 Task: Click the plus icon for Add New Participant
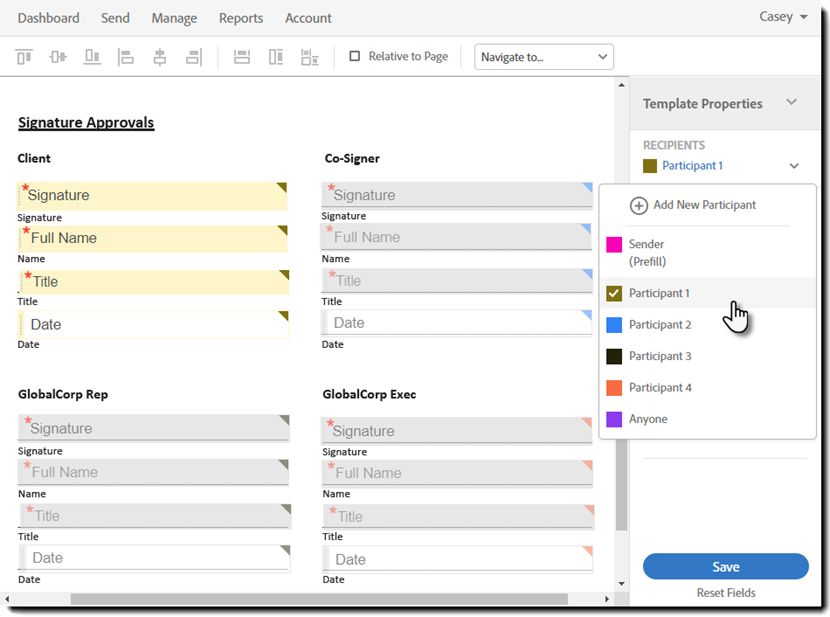click(638, 205)
